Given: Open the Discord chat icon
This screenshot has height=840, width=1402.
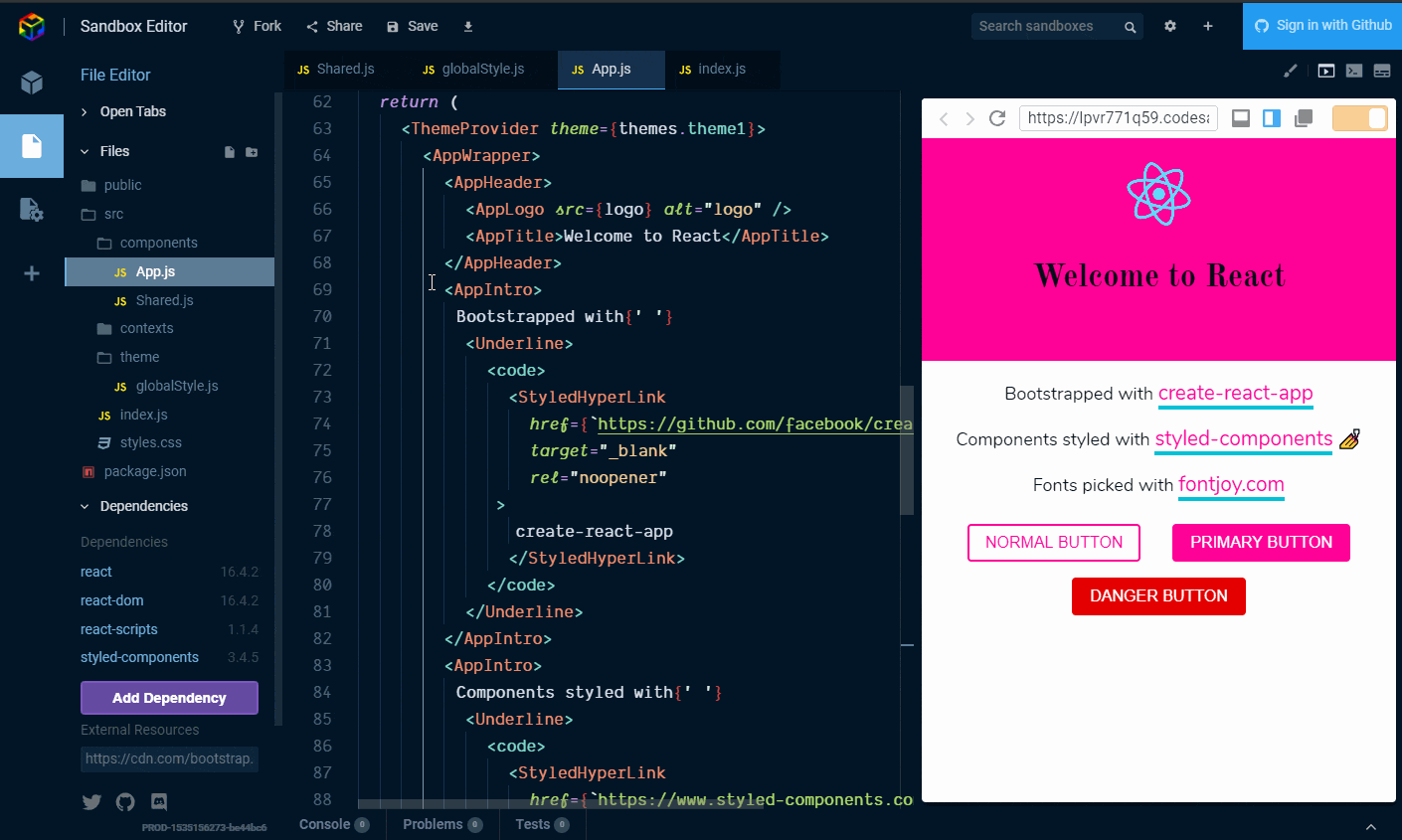Looking at the screenshot, I should 159,801.
